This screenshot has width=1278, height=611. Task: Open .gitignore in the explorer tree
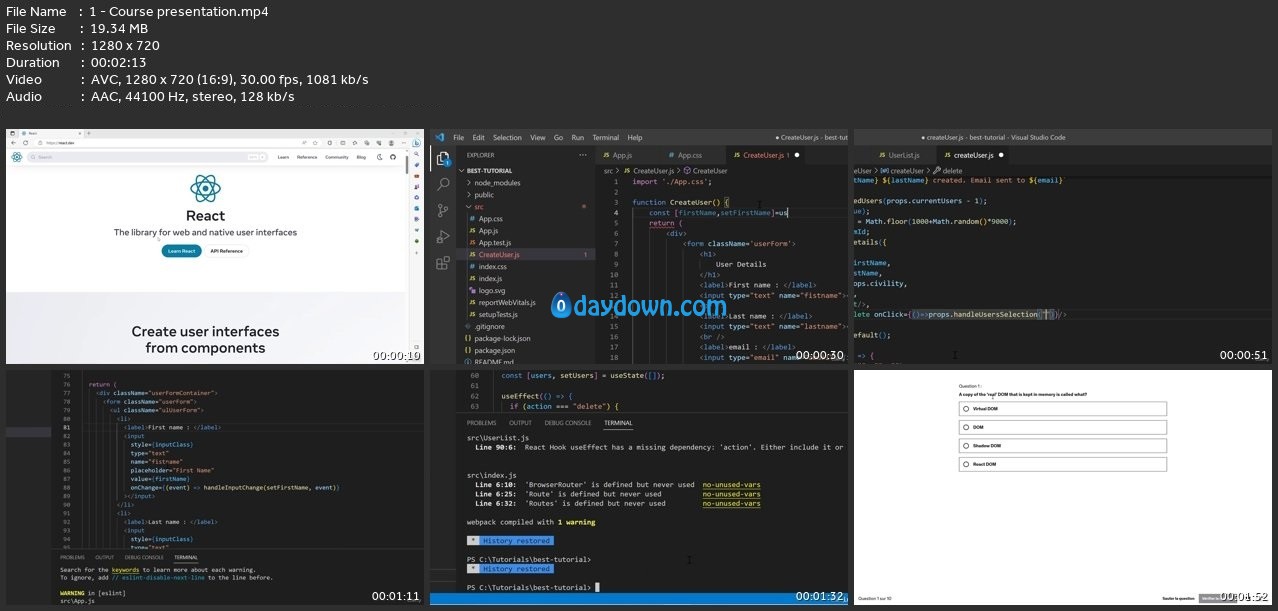(489, 326)
